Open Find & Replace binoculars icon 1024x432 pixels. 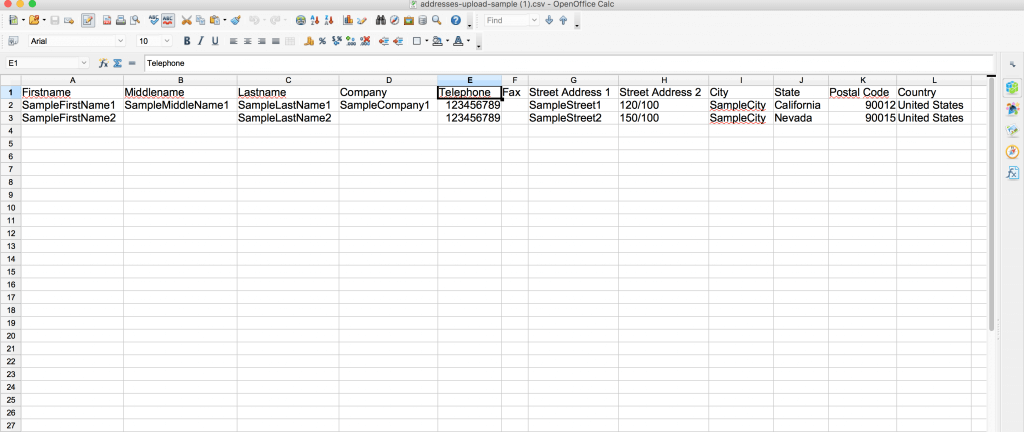point(381,20)
